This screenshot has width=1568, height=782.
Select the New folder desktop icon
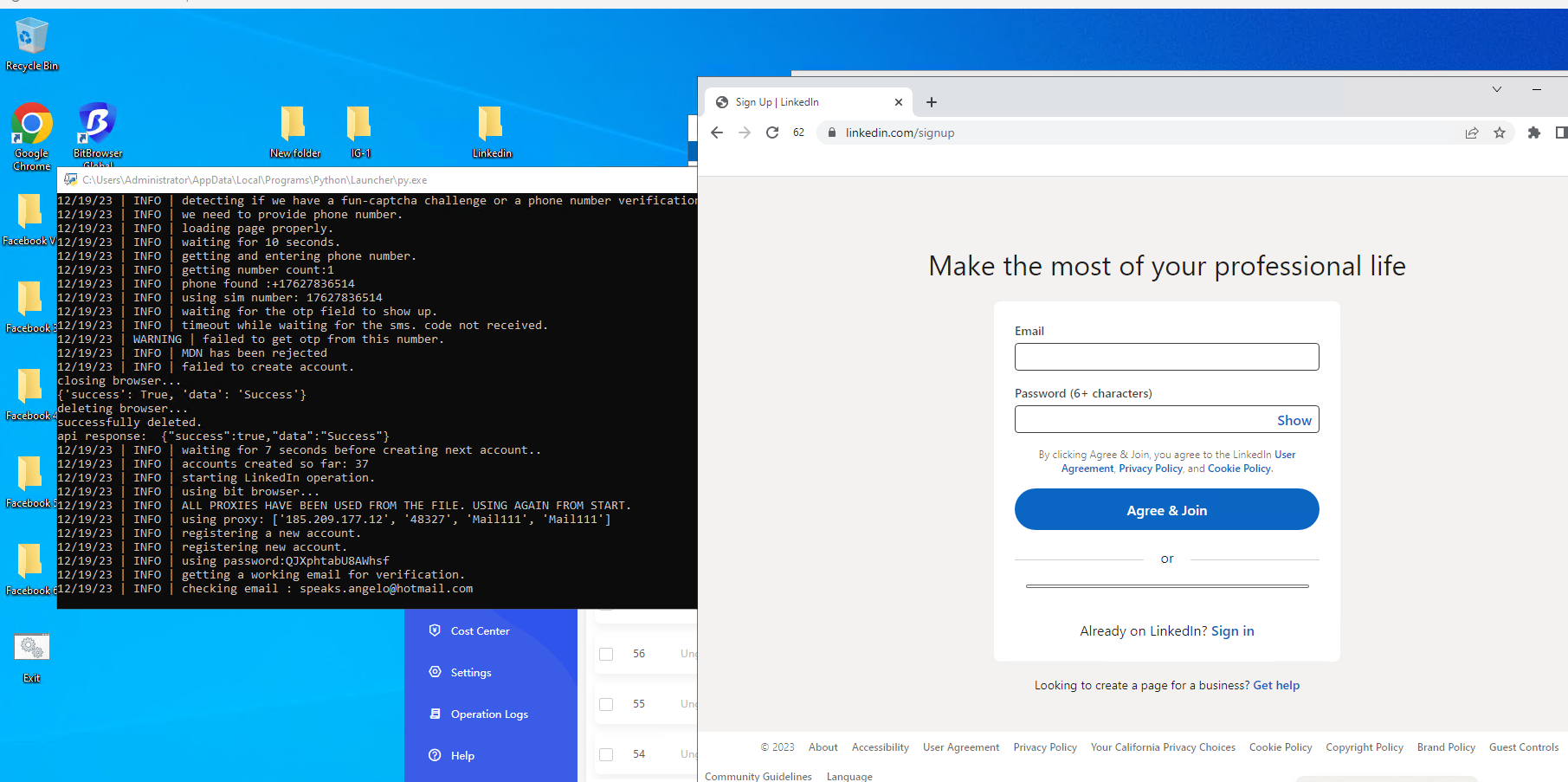coord(294,132)
